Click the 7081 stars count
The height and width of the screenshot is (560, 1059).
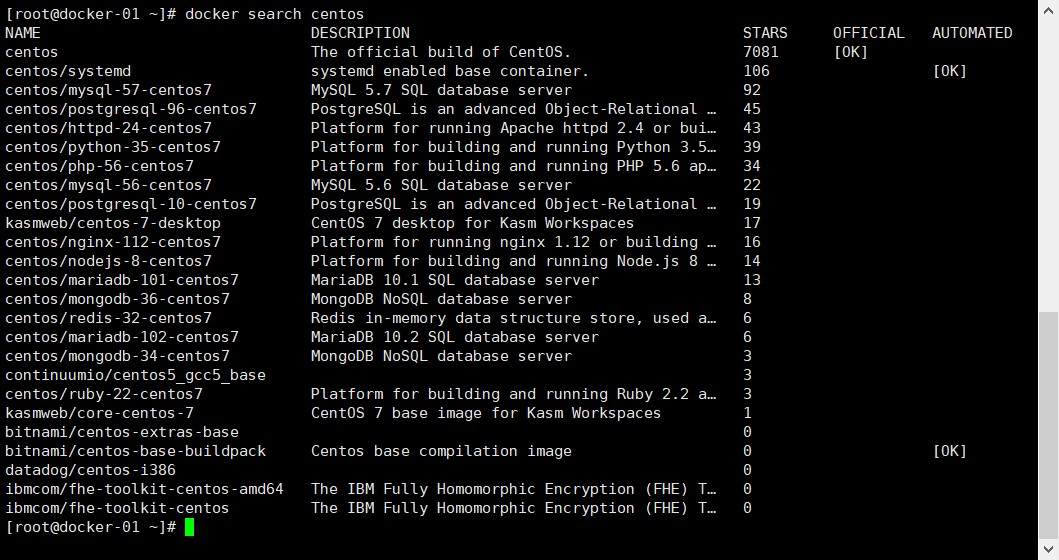761,52
